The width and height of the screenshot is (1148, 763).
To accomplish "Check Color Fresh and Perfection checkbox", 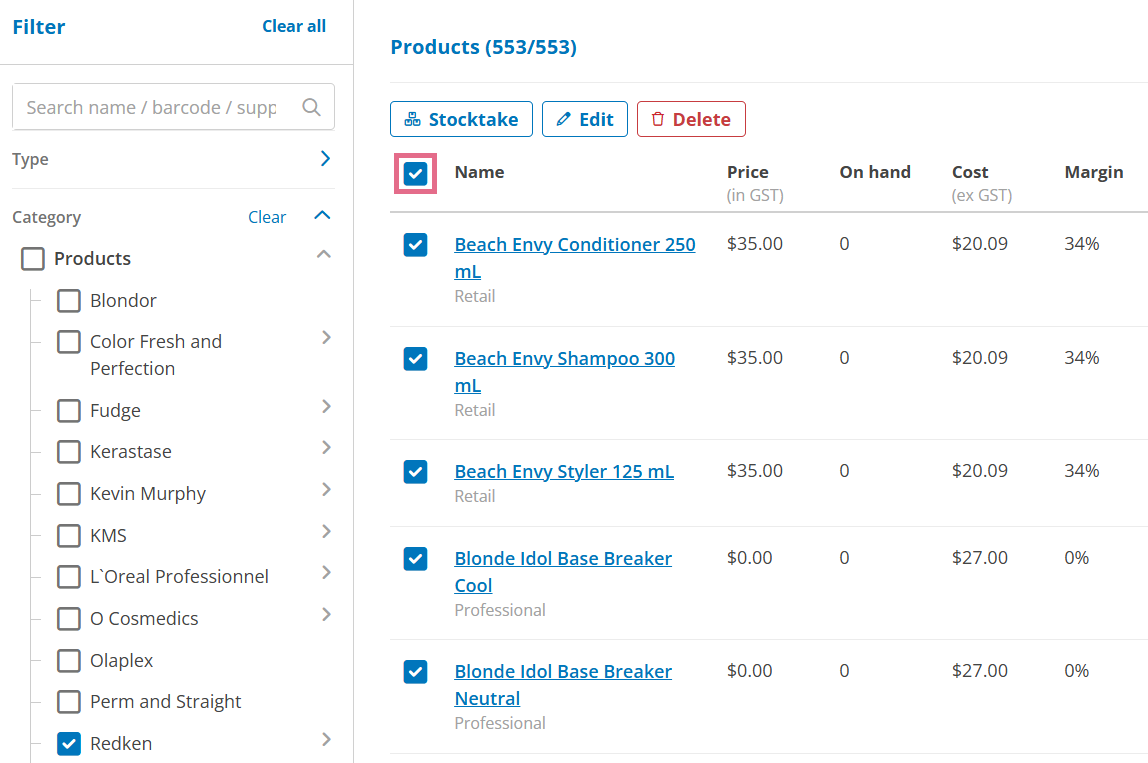I will [69, 341].
